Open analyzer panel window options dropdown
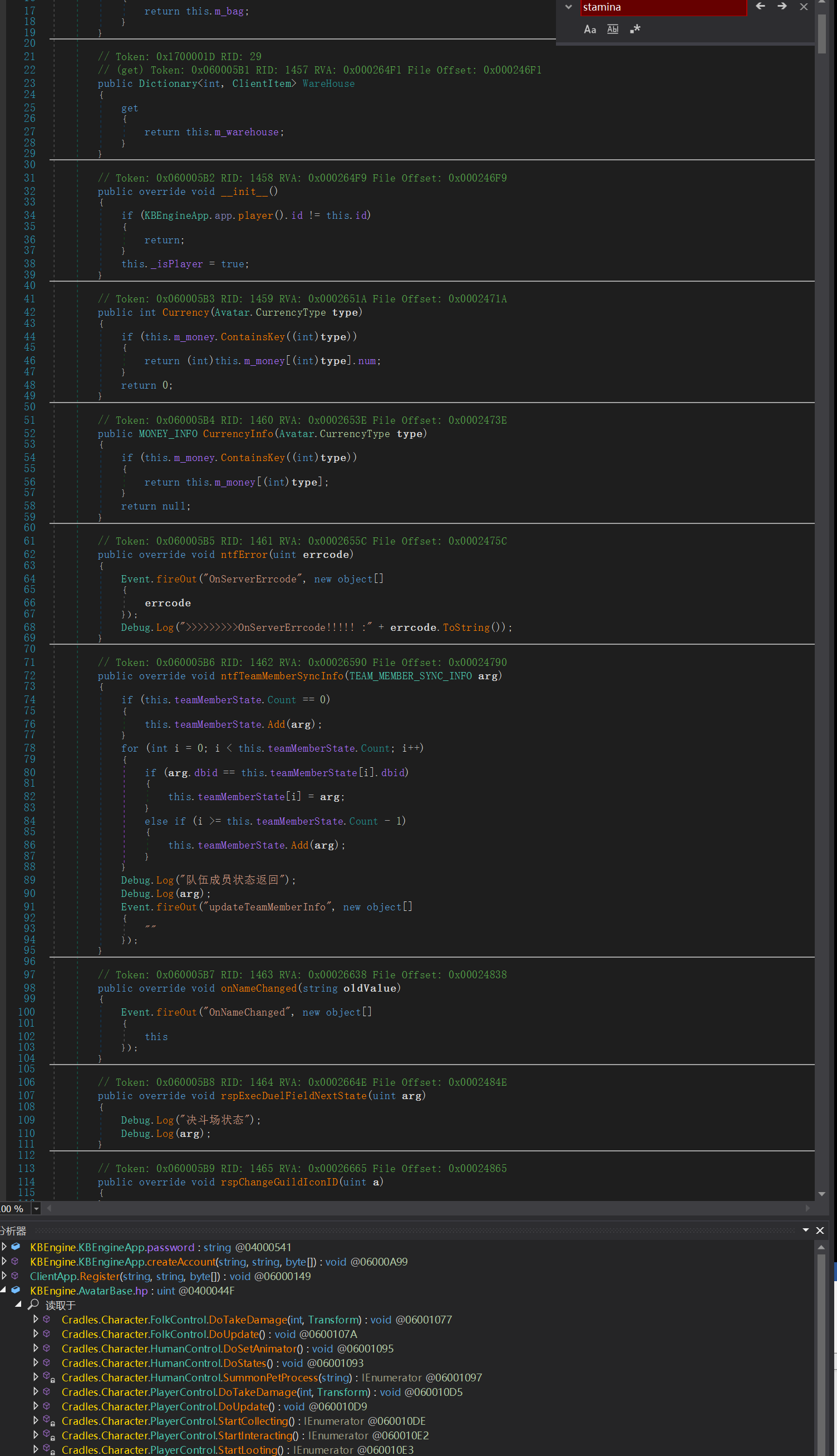Image resolution: width=837 pixels, height=1456 pixels. (x=805, y=1230)
